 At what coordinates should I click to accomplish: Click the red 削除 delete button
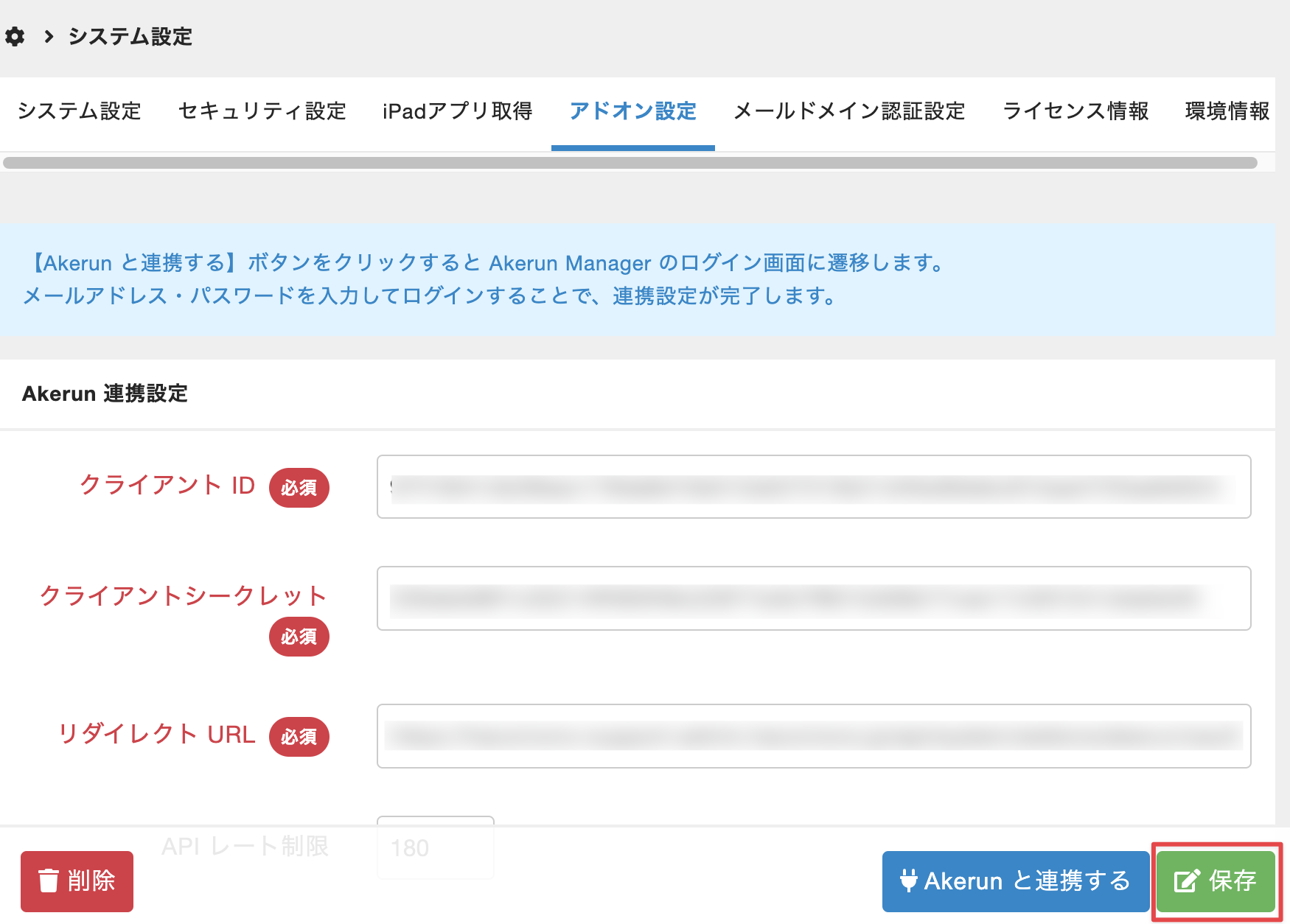[77, 881]
